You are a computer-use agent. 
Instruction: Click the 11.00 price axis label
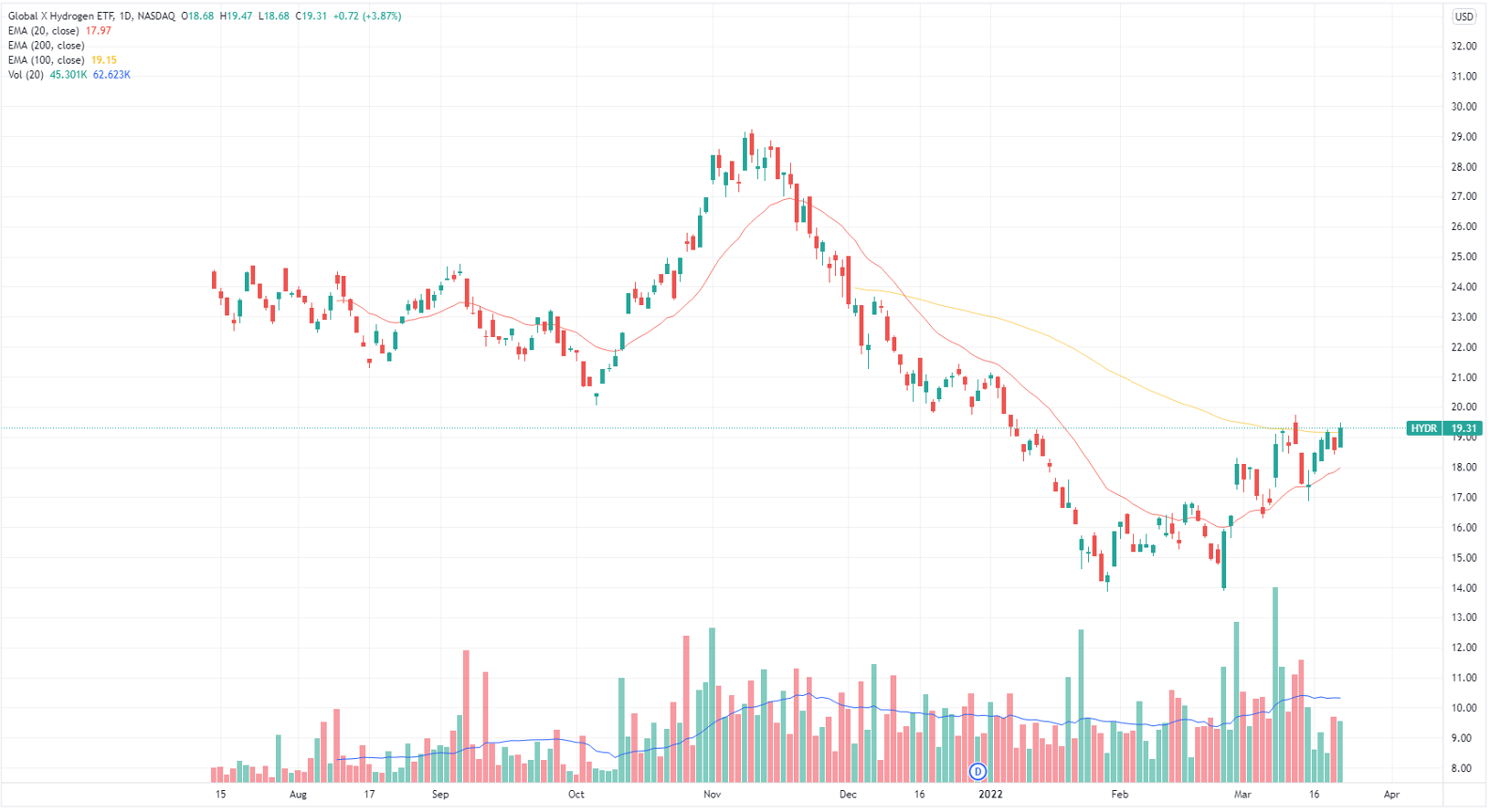coord(1464,678)
